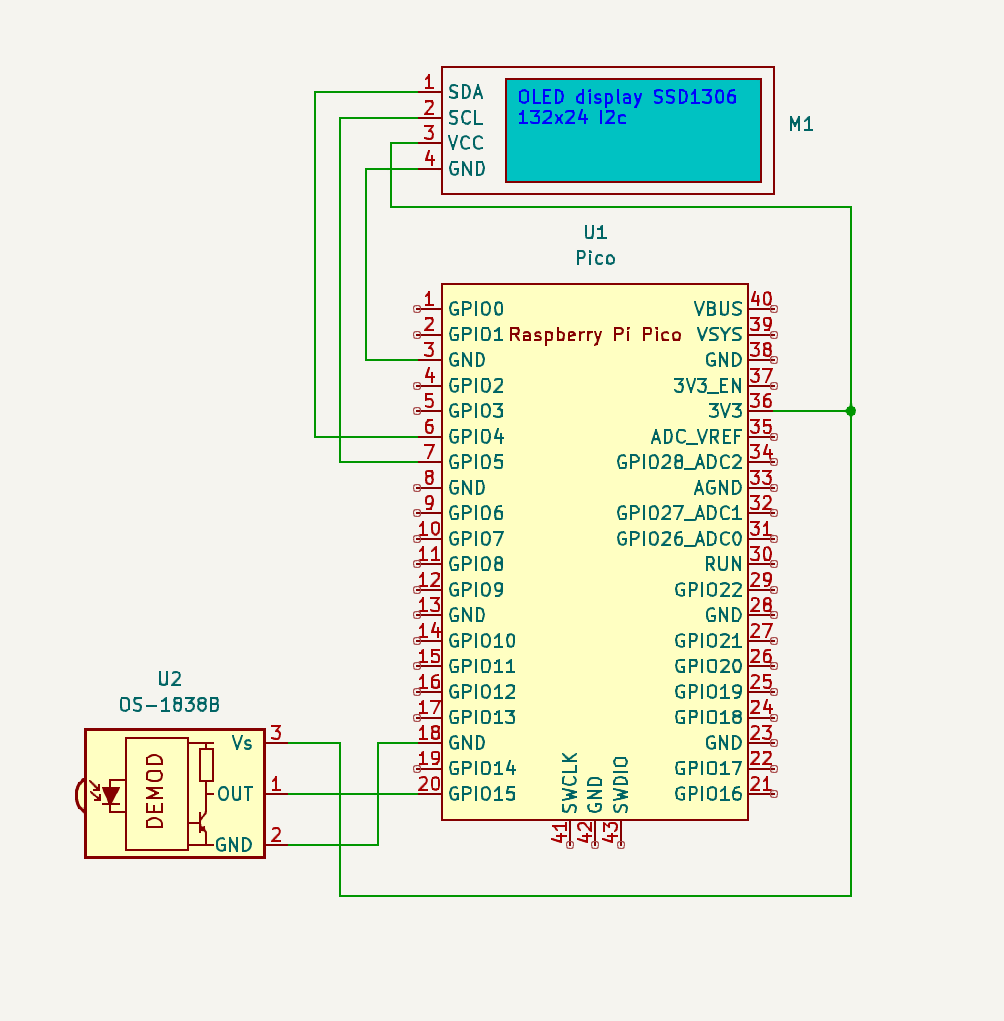1004x1021 pixels.
Task: Click the RUN pin label
Action: [x=723, y=564]
